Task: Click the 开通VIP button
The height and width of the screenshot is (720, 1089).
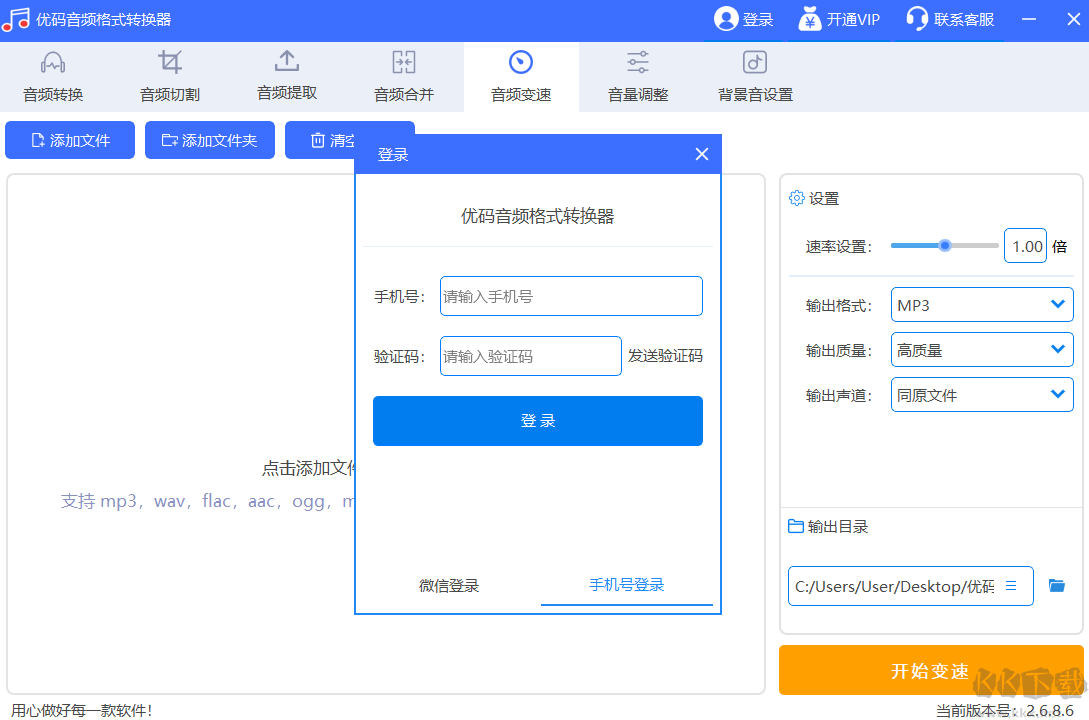Action: point(840,19)
